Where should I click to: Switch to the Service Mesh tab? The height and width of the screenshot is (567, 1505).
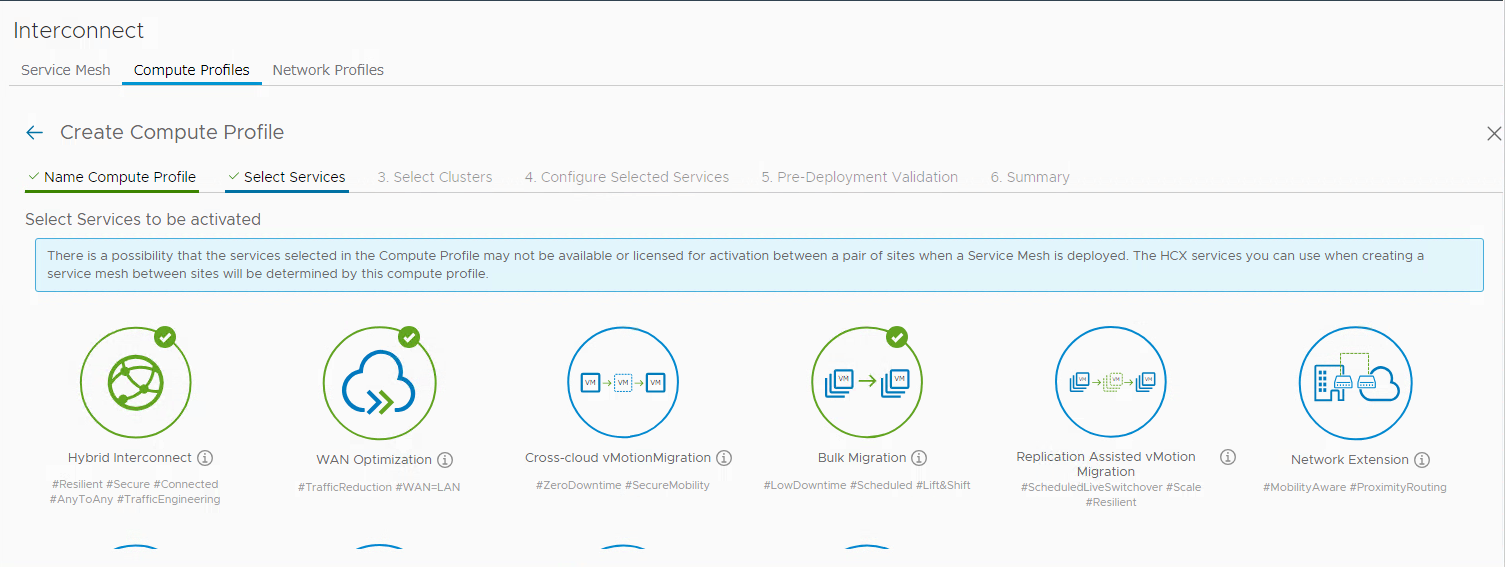point(66,70)
